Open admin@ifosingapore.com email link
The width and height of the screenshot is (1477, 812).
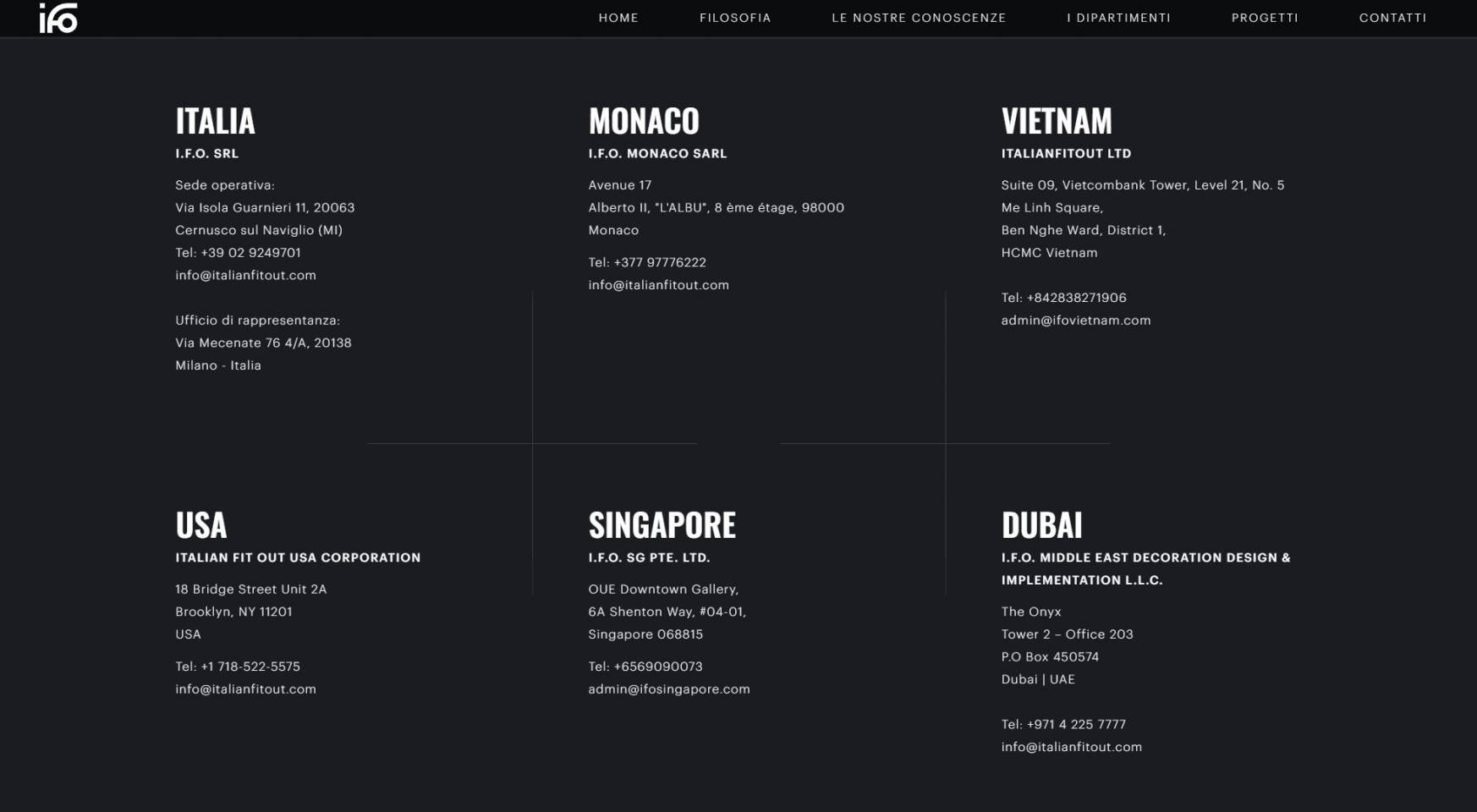(x=669, y=689)
